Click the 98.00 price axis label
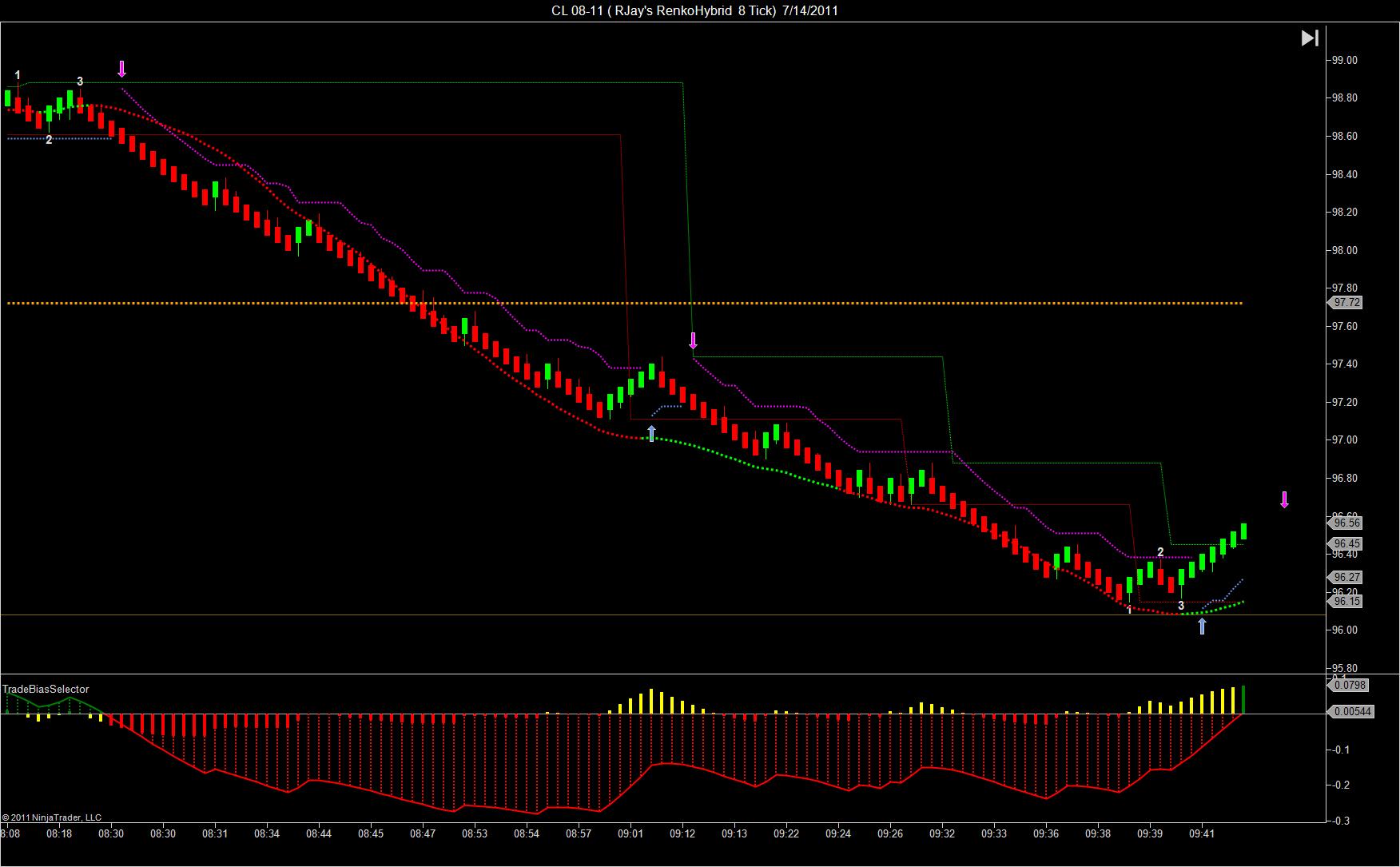This screenshot has width=1400, height=867. point(1343,251)
